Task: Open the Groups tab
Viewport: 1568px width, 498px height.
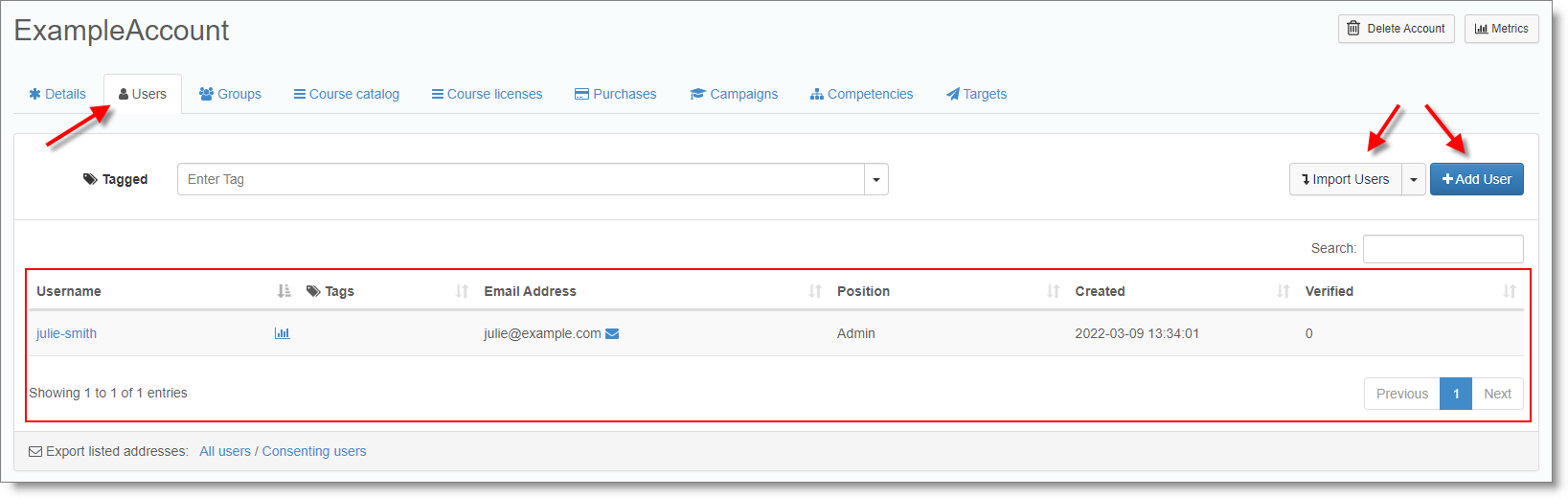Action: (x=230, y=94)
